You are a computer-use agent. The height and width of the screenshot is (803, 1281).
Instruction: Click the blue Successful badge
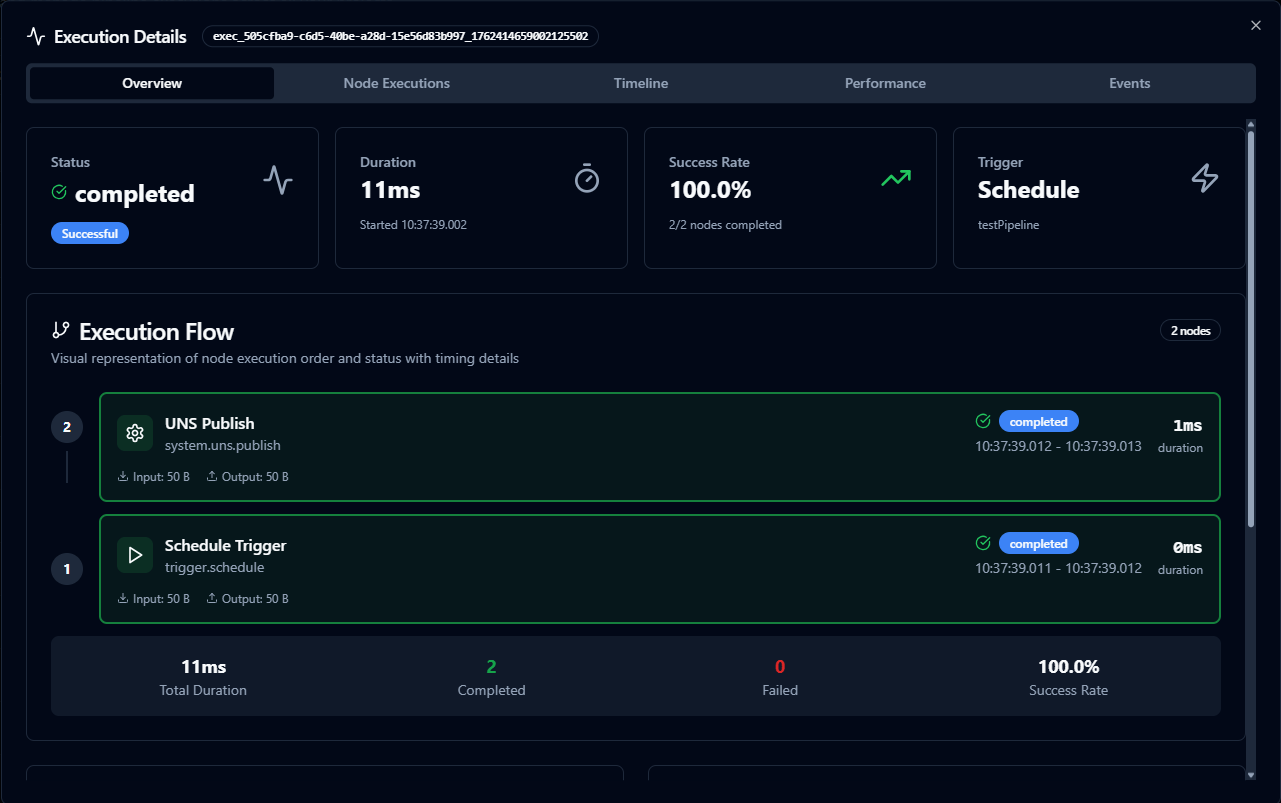click(x=90, y=233)
